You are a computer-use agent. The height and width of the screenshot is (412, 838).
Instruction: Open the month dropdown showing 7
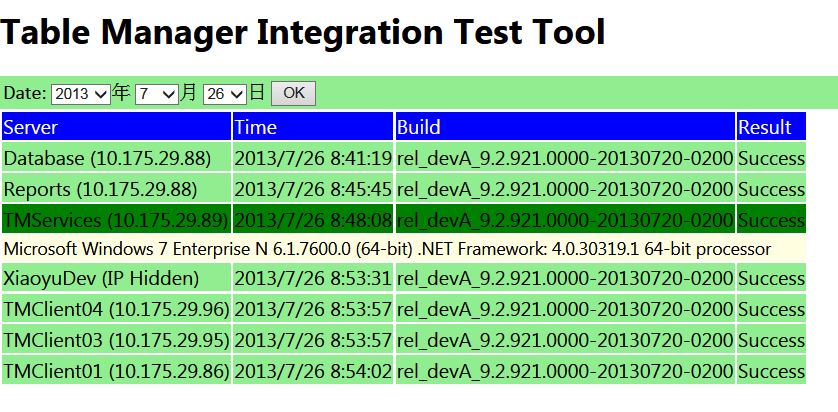(x=156, y=93)
